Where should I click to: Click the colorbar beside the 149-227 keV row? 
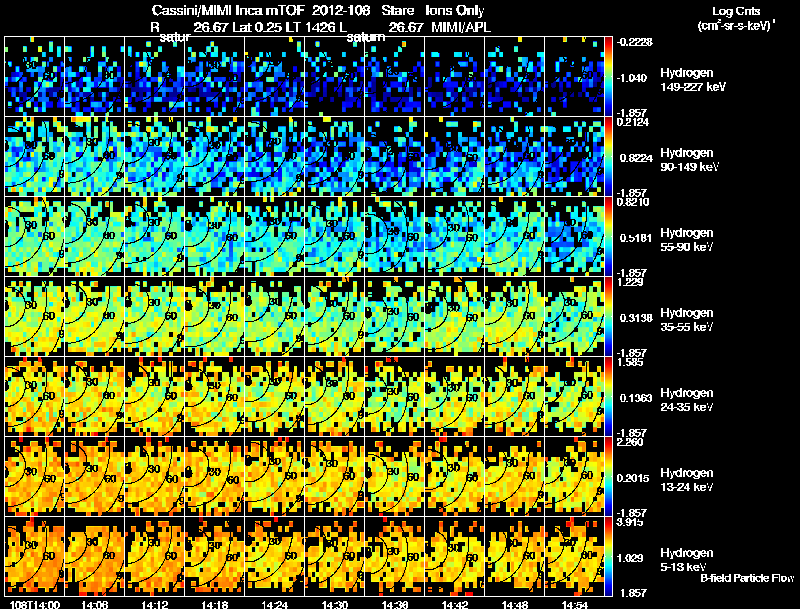608,76
